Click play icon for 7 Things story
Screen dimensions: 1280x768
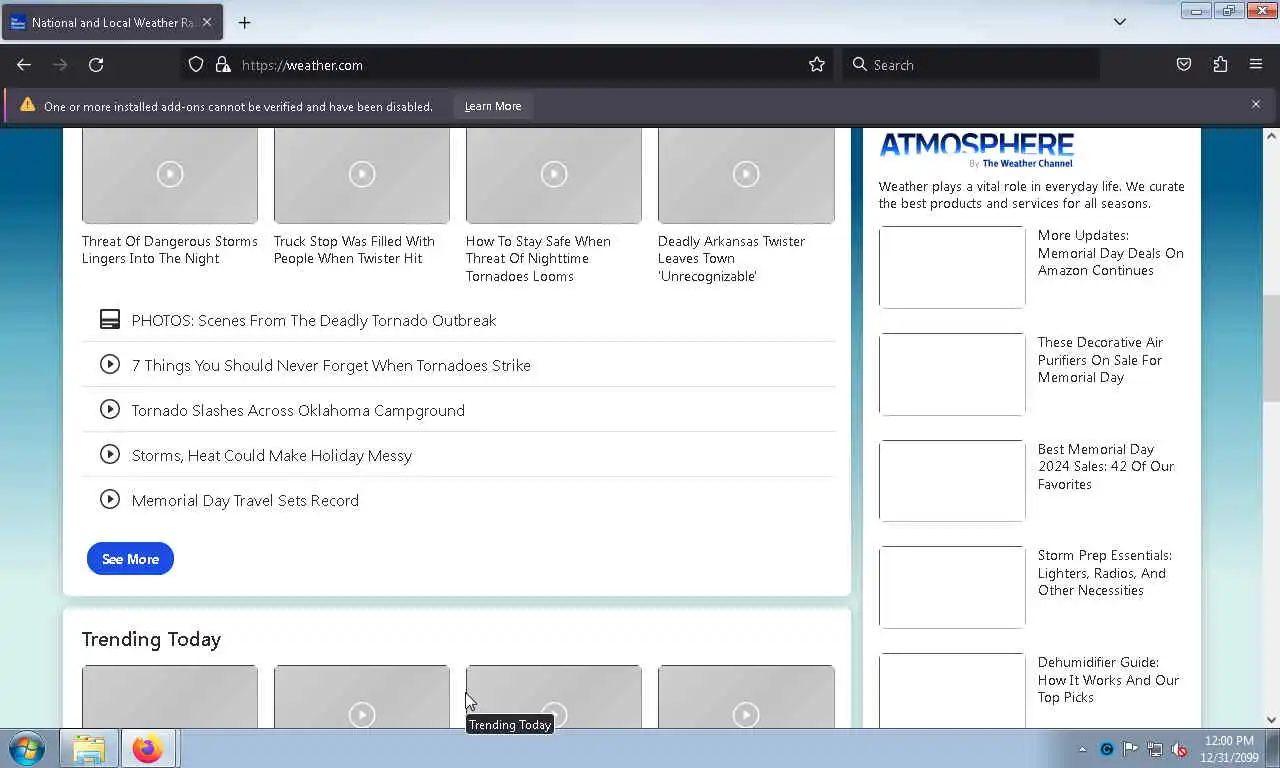pos(110,365)
